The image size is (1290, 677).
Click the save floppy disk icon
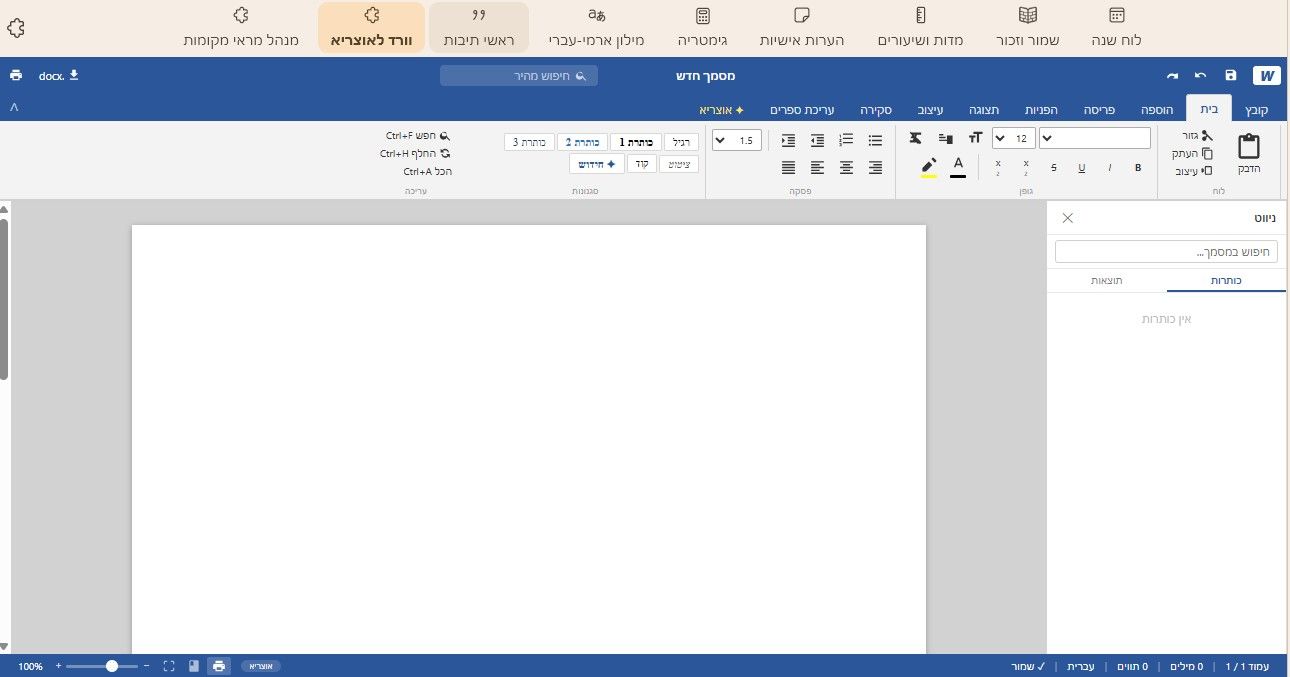[x=1230, y=76]
